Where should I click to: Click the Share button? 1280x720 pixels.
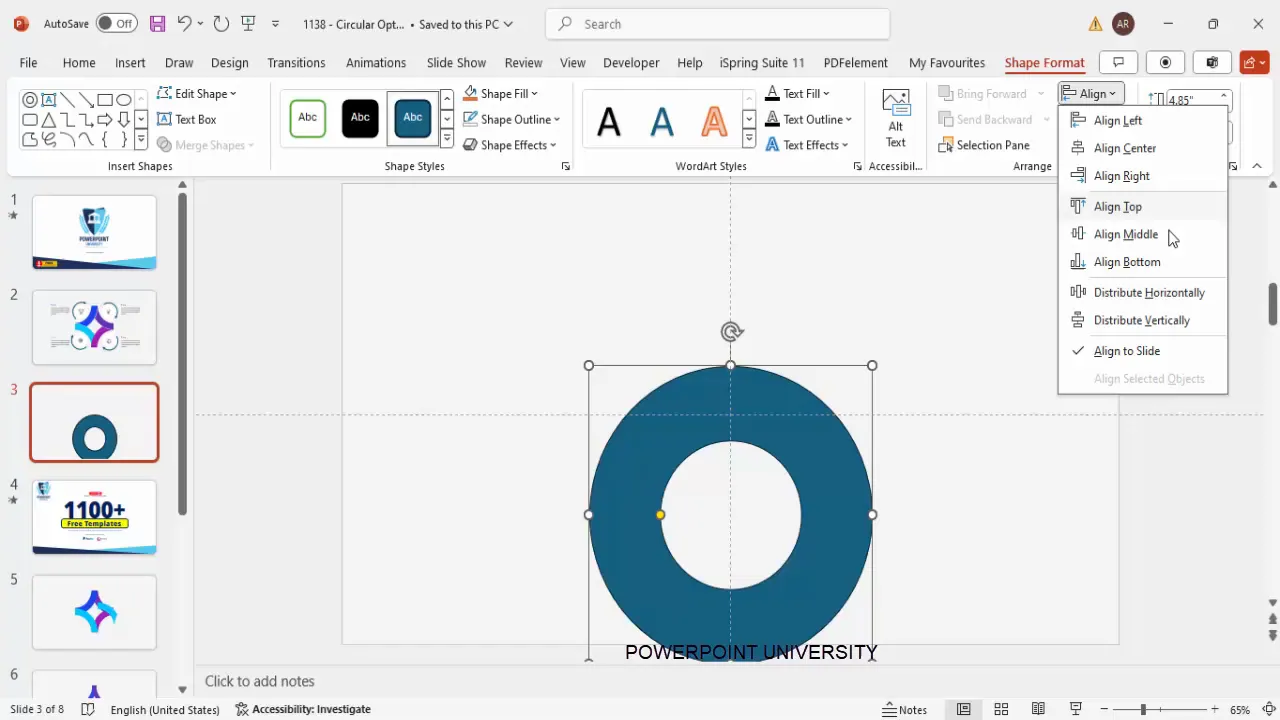pyautogui.click(x=1254, y=62)
